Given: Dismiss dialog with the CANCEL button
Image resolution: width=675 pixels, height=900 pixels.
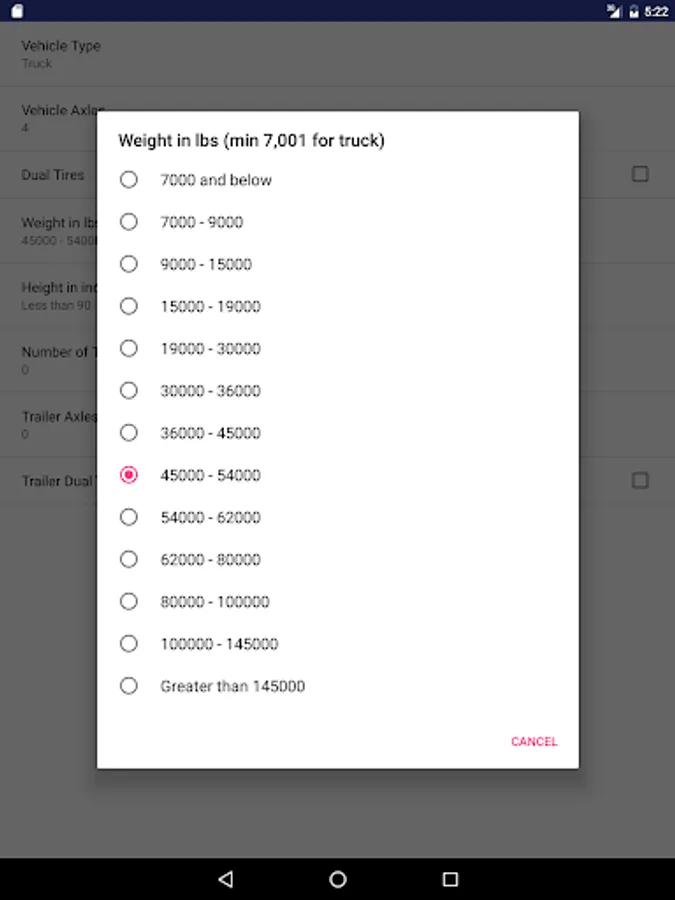Looking at the screenshot, I should coord(534,741).
